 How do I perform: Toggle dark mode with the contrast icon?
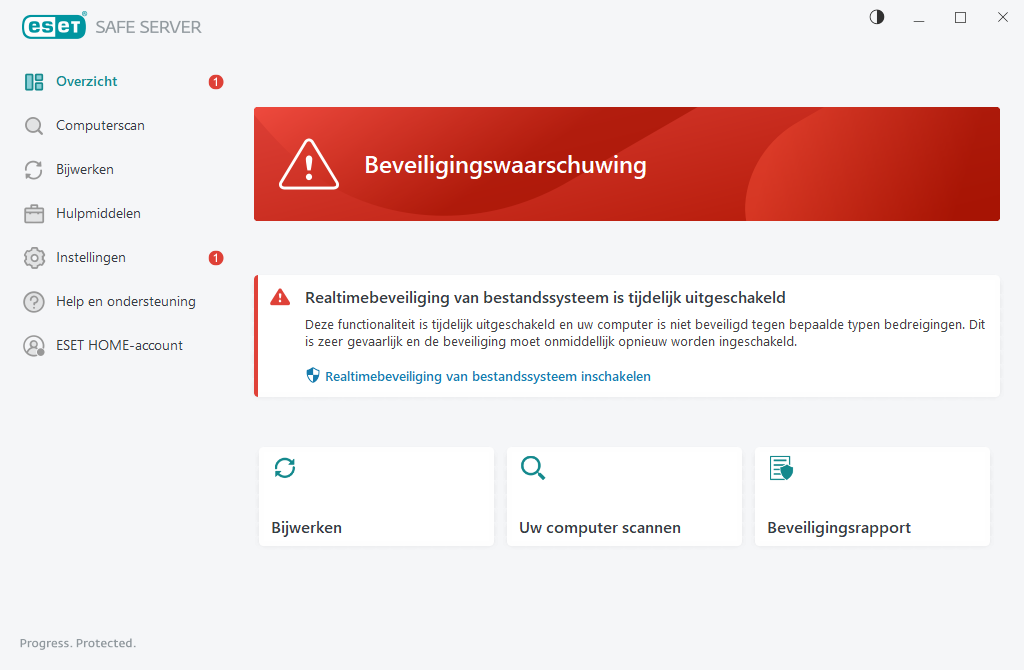(x=876, y=17)
